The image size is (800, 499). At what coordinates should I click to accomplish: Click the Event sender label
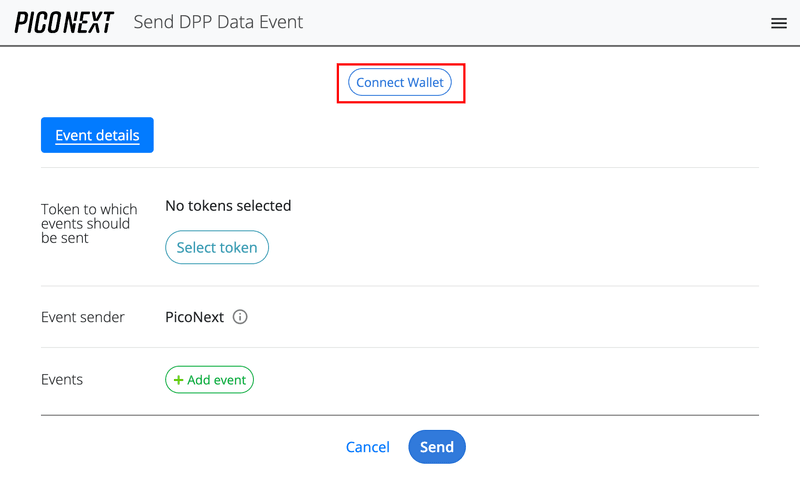[83, 317]
